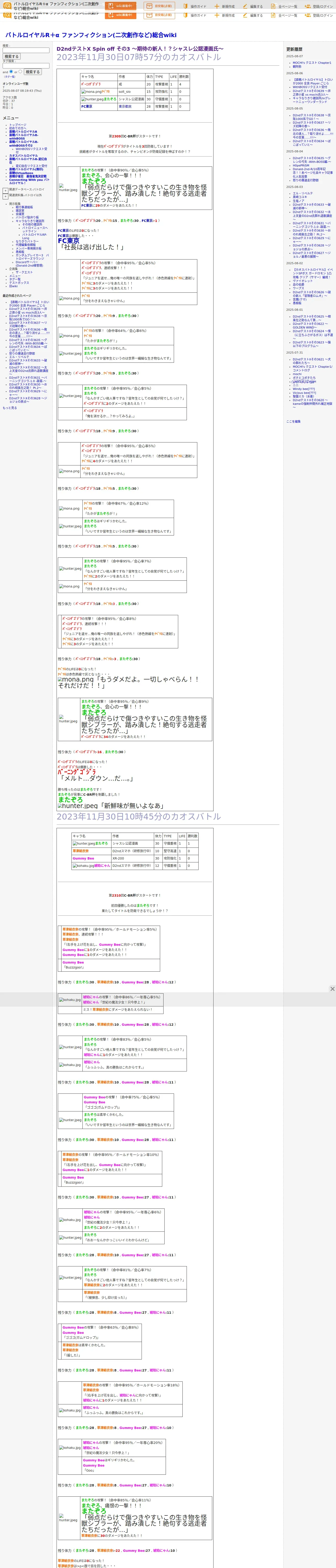Open 旧wiki menu link
The height and width of the screenshot is (1568, 336).
pos(13,286)
